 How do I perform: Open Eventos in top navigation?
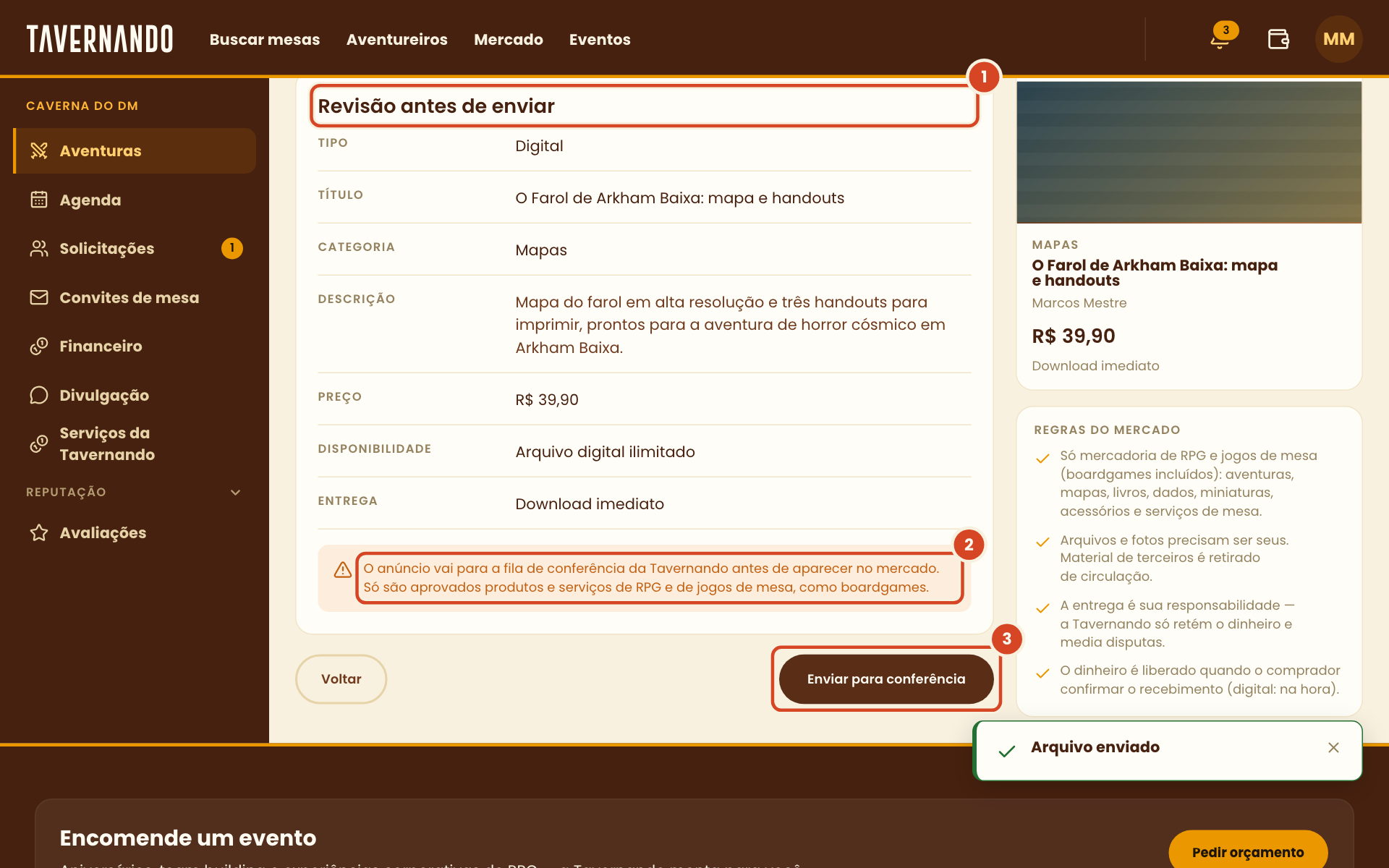tap(600, 40)
